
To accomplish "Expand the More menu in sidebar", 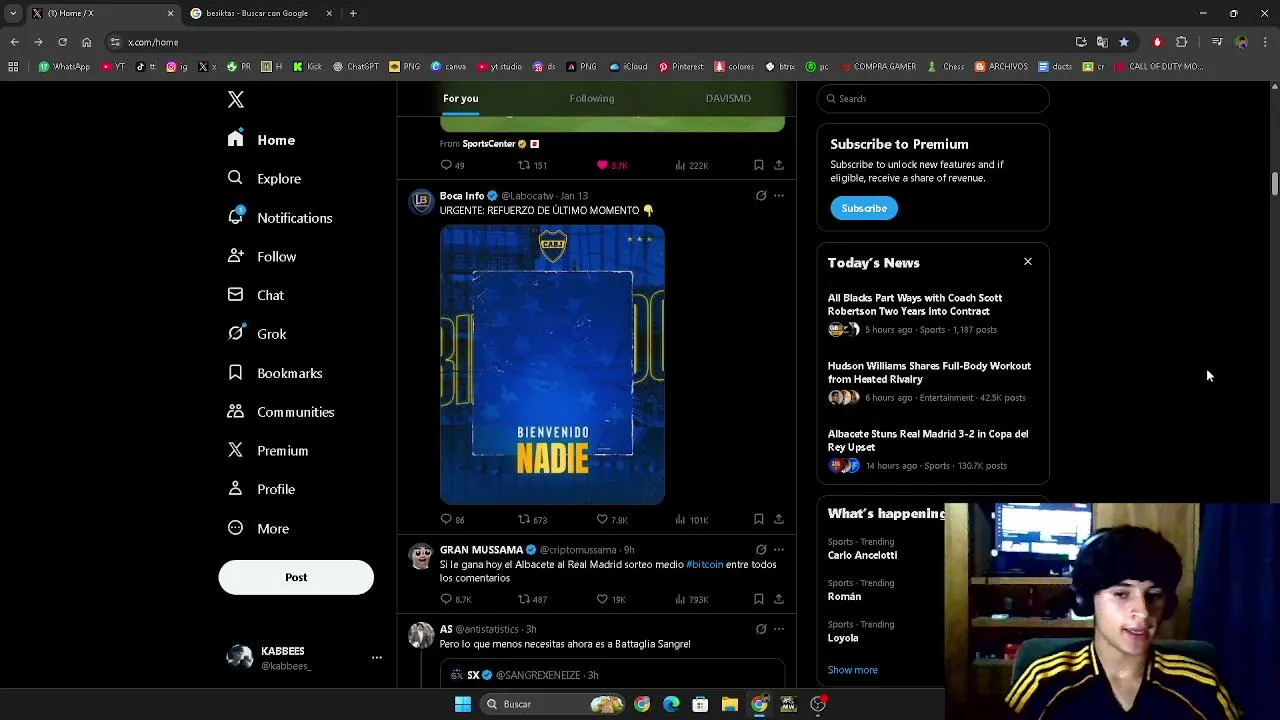I will tap(258, 528).
